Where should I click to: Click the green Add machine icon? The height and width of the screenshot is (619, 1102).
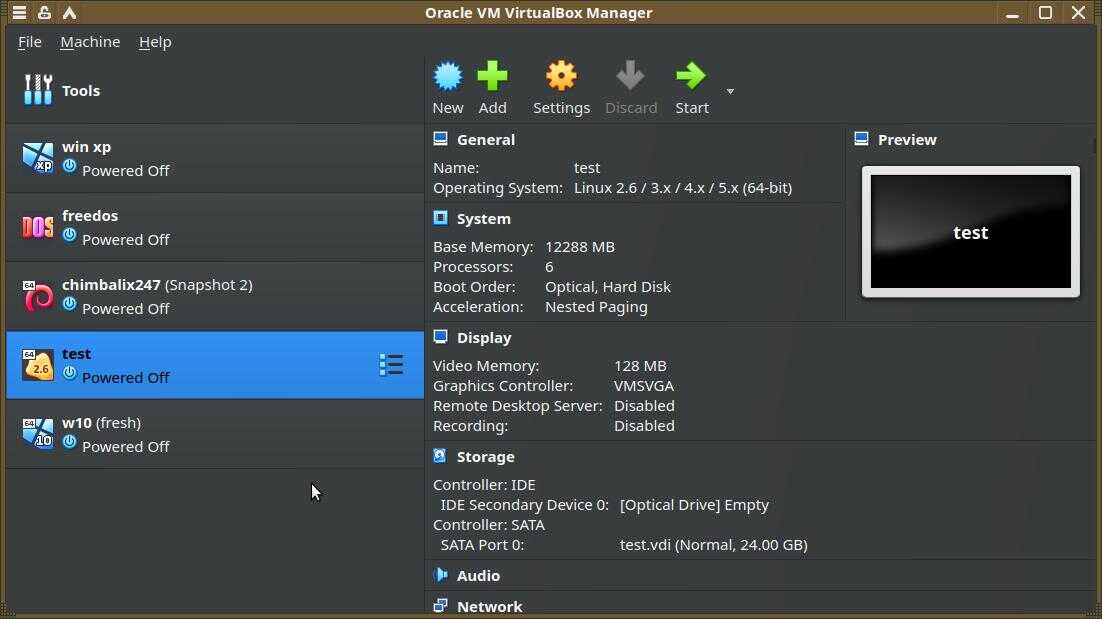(x=492, y=76)
